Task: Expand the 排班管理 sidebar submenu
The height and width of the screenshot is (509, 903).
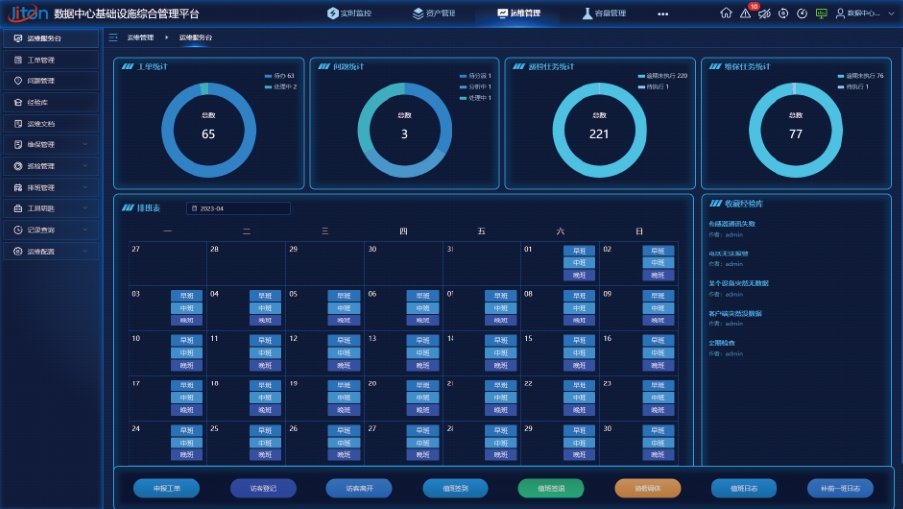Action: coord(85,187)
